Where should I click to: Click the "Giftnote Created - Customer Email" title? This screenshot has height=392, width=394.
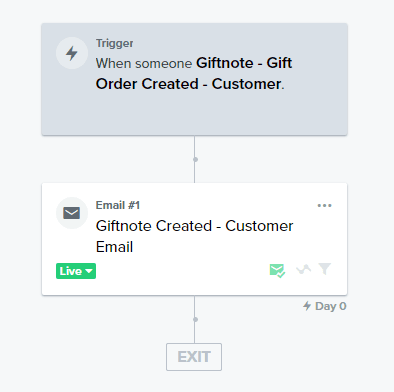[195, 236]
